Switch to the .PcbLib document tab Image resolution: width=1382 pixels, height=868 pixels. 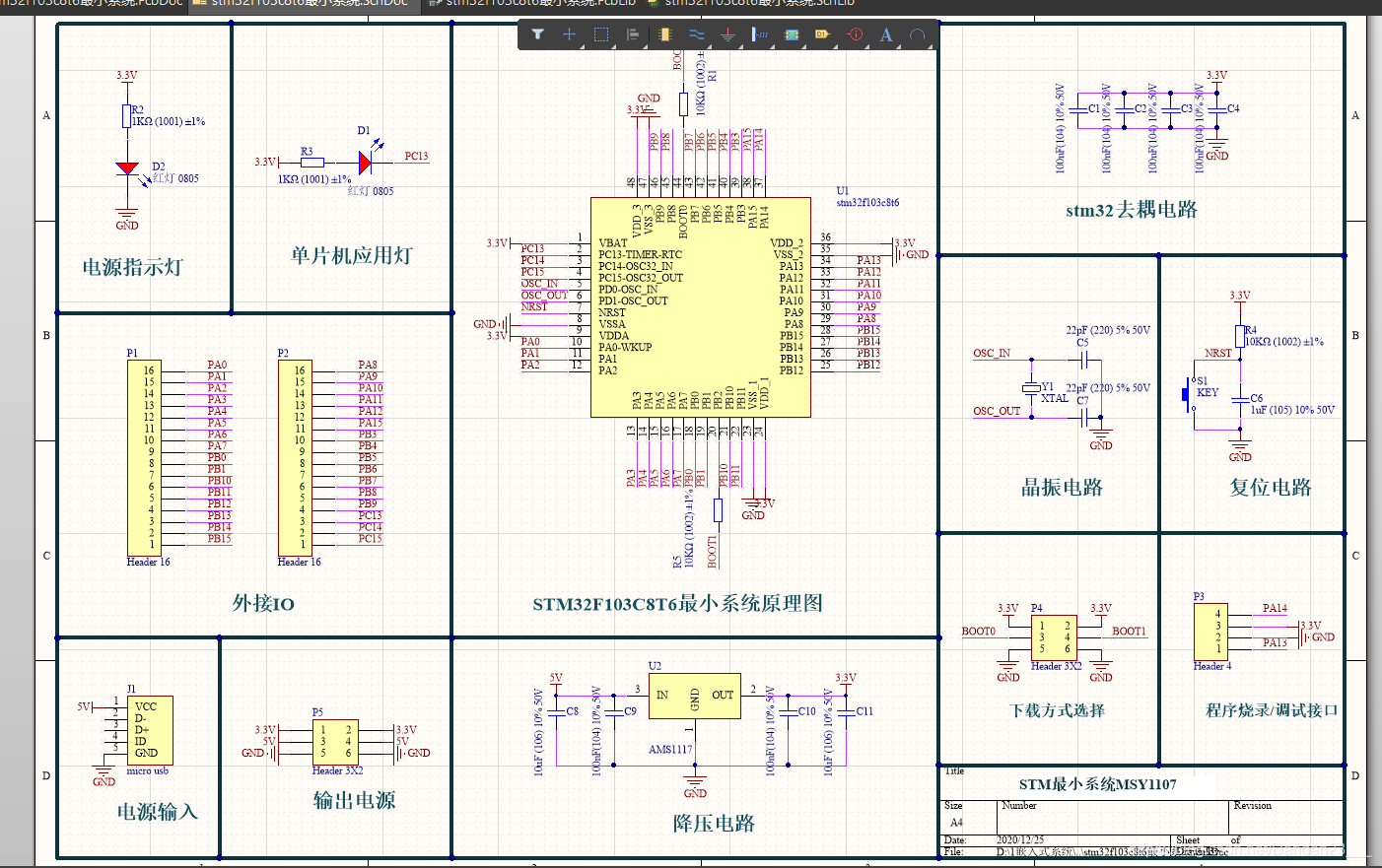532,4
